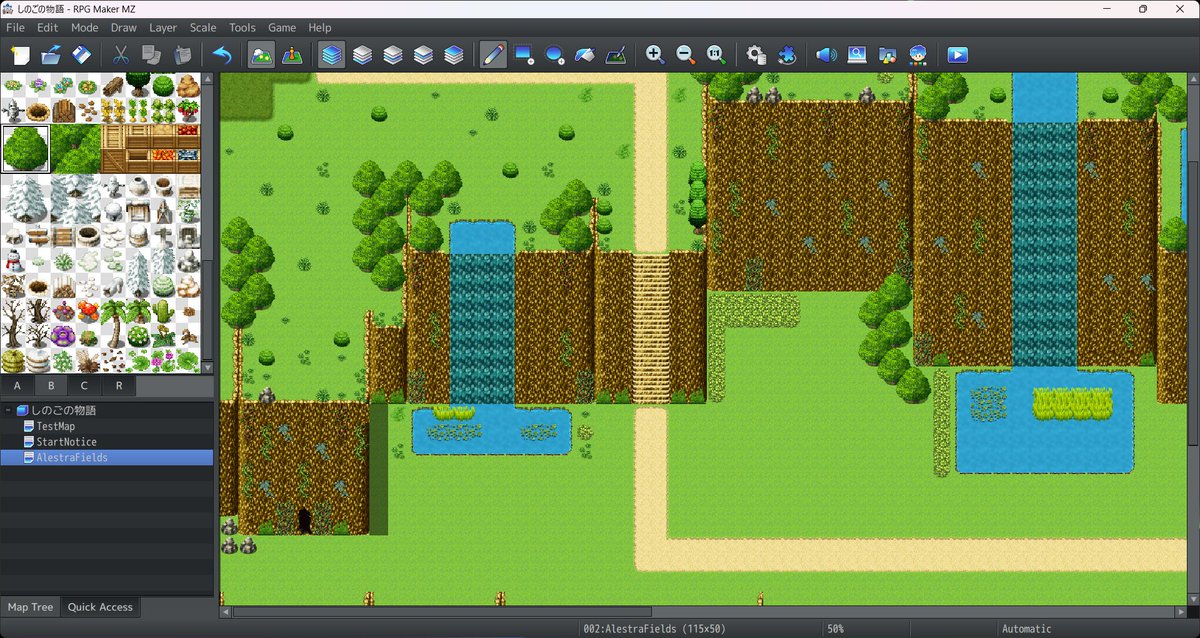The width and height of the screenshot is (1200, 638).
Task: Reset map to actual size 1:1
Action: [x=717, y=55]
